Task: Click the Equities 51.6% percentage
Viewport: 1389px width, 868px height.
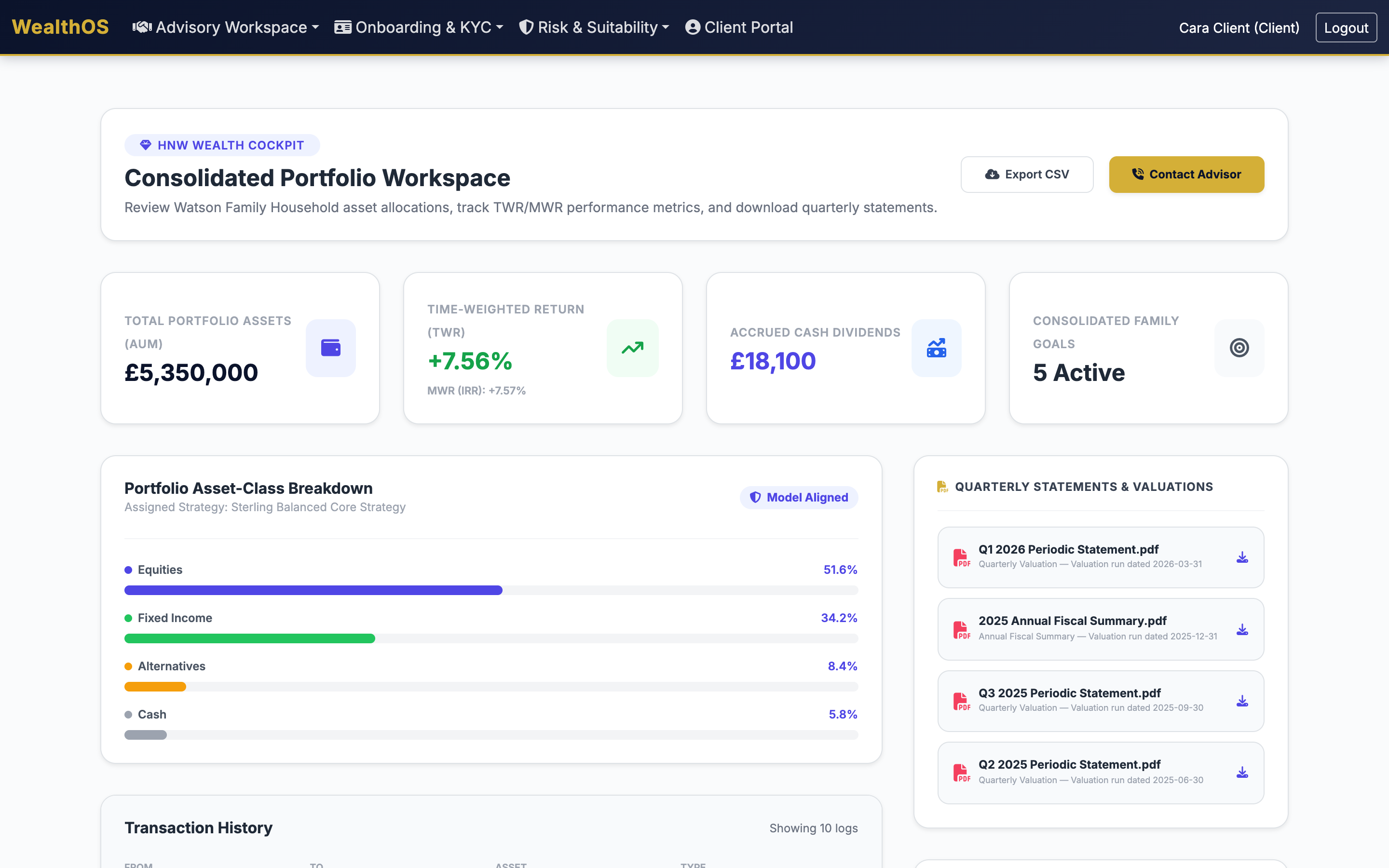Action: [x=840, y=570]
